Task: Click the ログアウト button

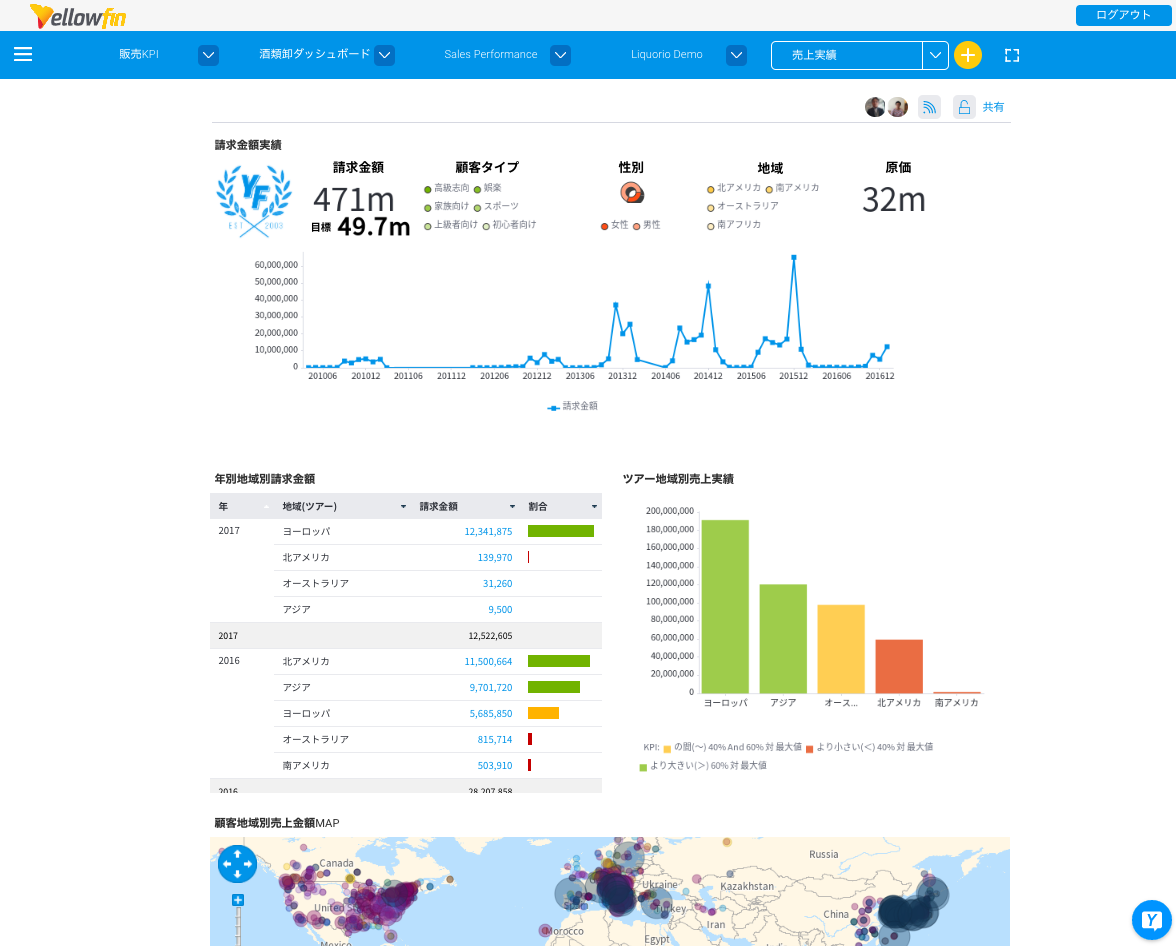Action: [x=1122, y=15]
